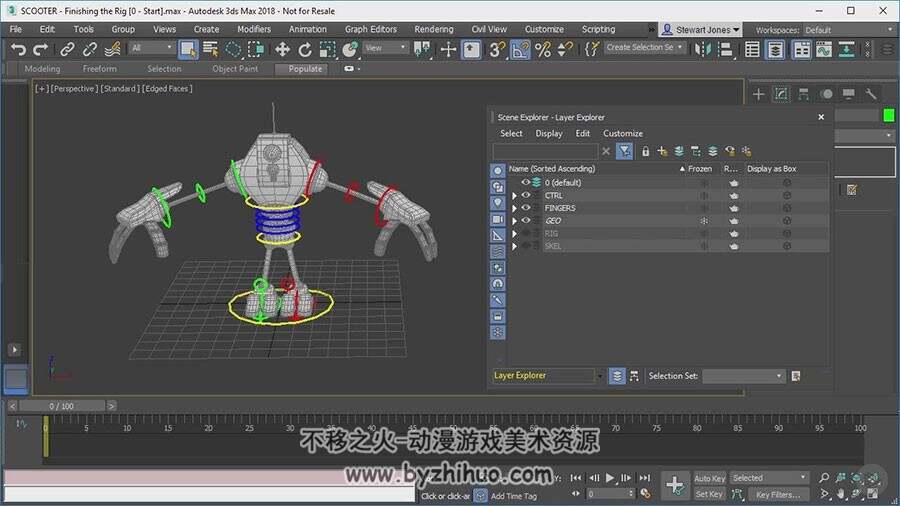Expand the RIG layer

pyautogui.click(x=514, y=233)
